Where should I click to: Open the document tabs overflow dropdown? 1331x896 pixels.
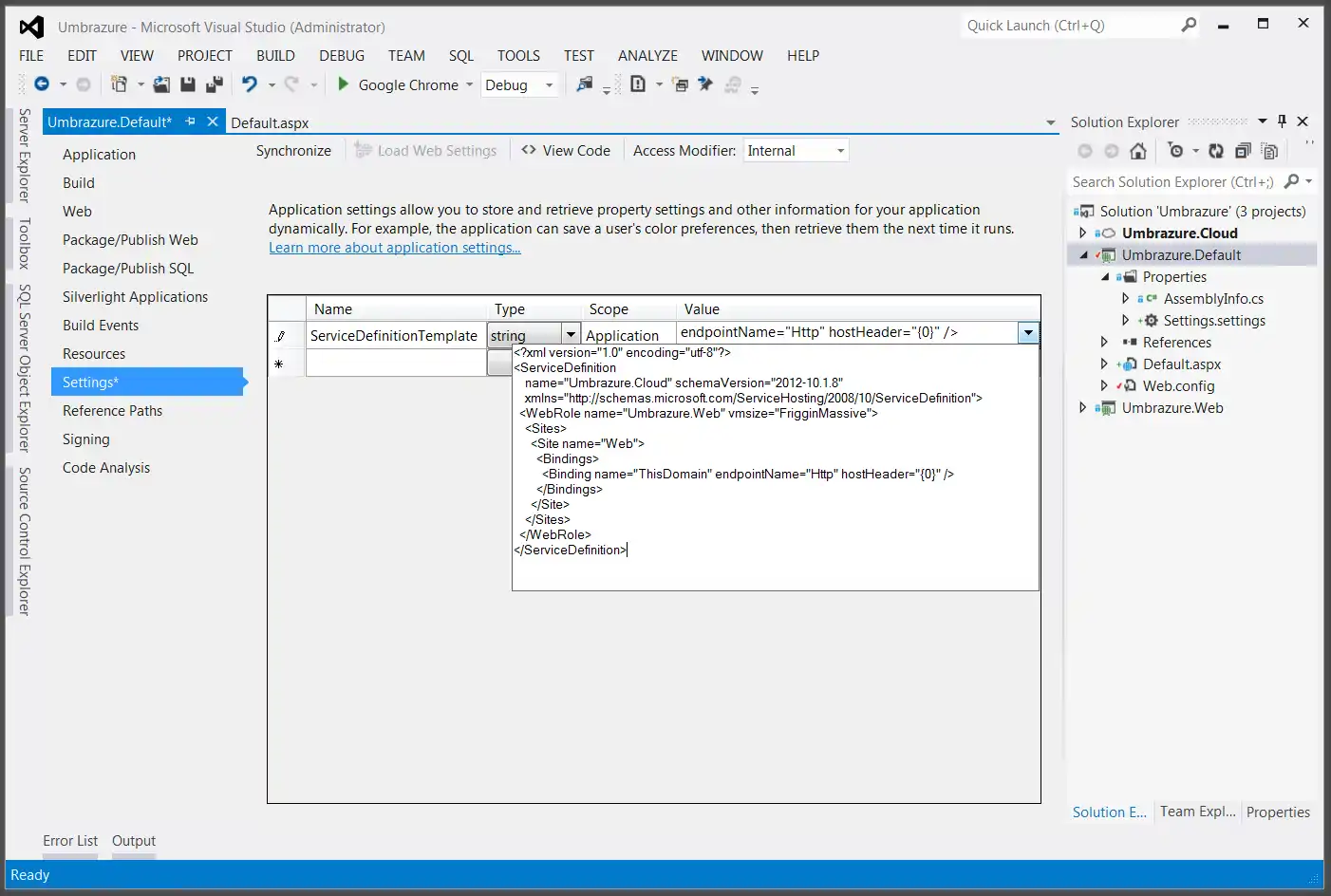coord(1050,122)
